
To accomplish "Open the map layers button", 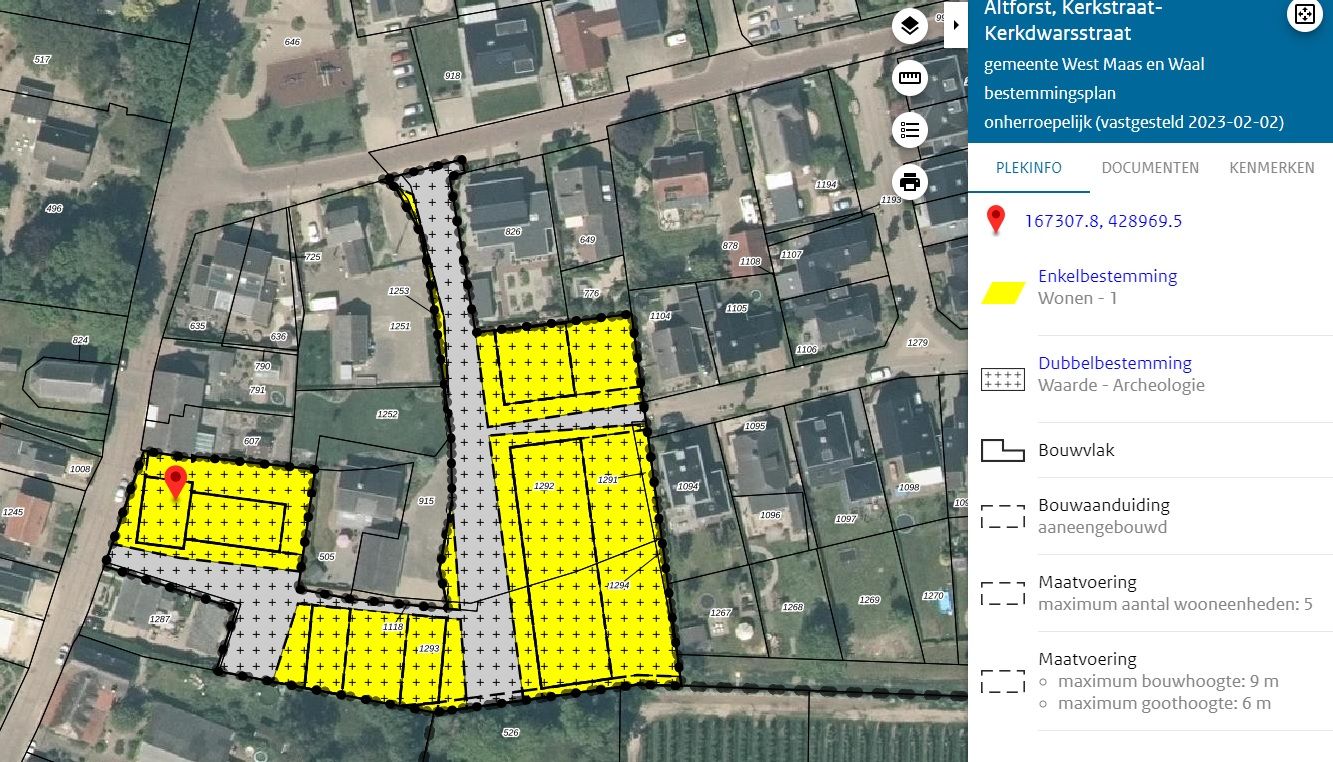I will click(909, 27).
